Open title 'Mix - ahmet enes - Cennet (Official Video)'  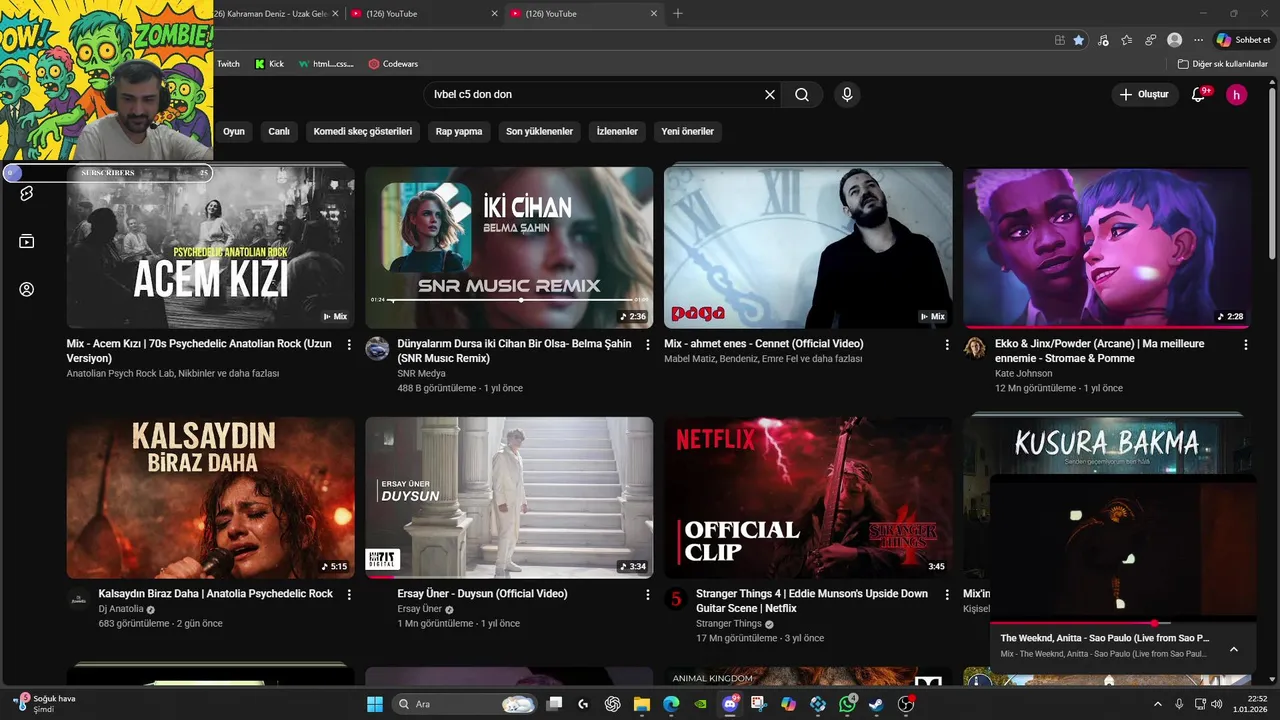[764, 344]
